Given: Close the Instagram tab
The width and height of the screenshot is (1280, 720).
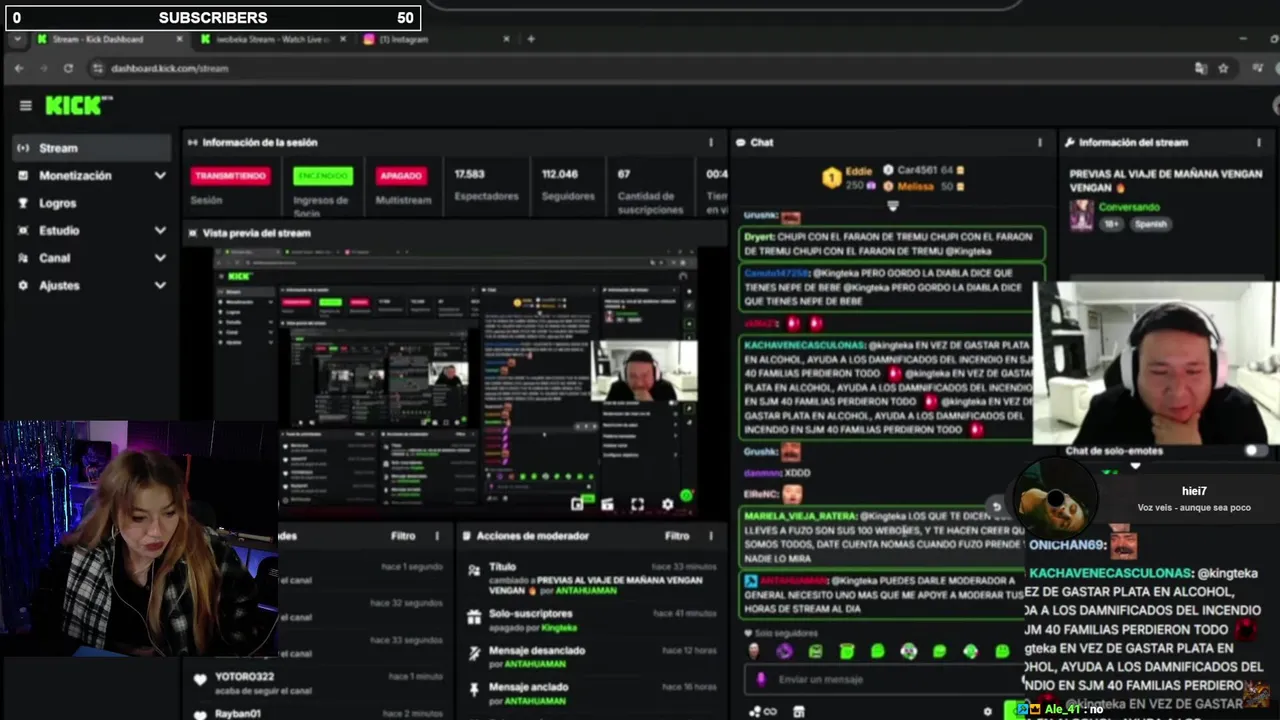Looking at the screenshot, I should point(505,39).
